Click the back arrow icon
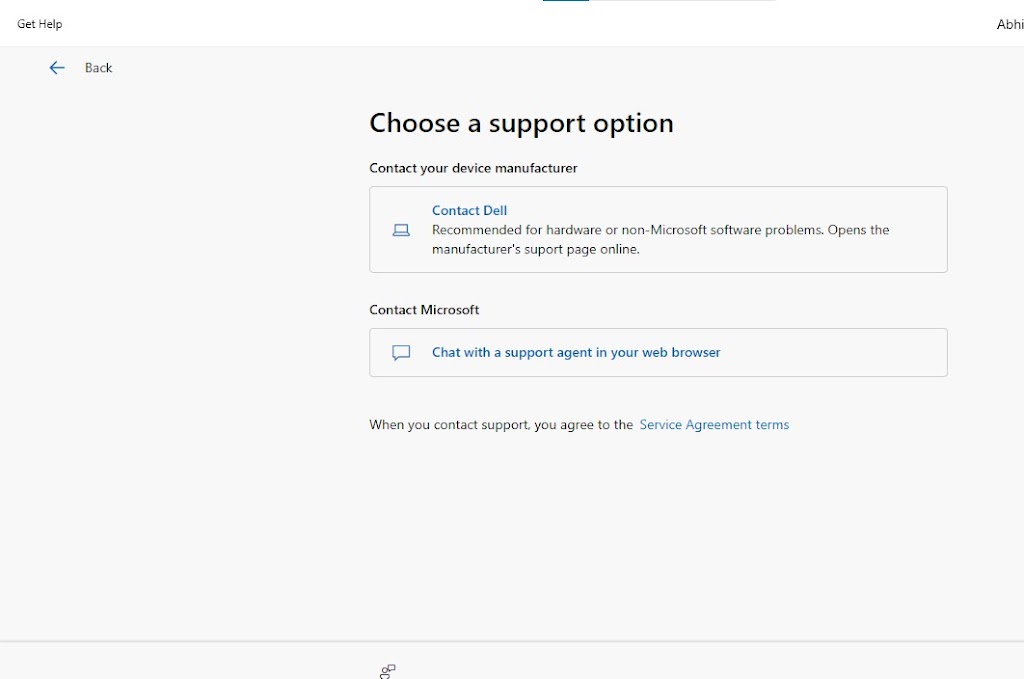The height and width of the screenshot is (679, 1024). click(x=57, y=68)
